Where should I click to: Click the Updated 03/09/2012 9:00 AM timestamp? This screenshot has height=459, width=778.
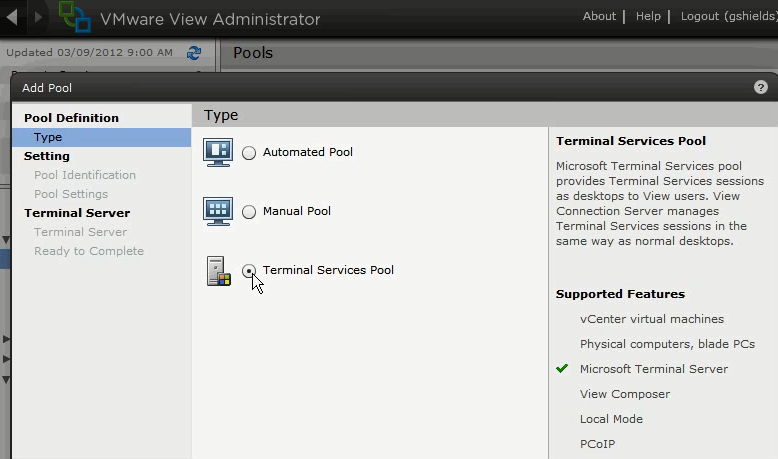pyautogui.click(x=90, y=53)
